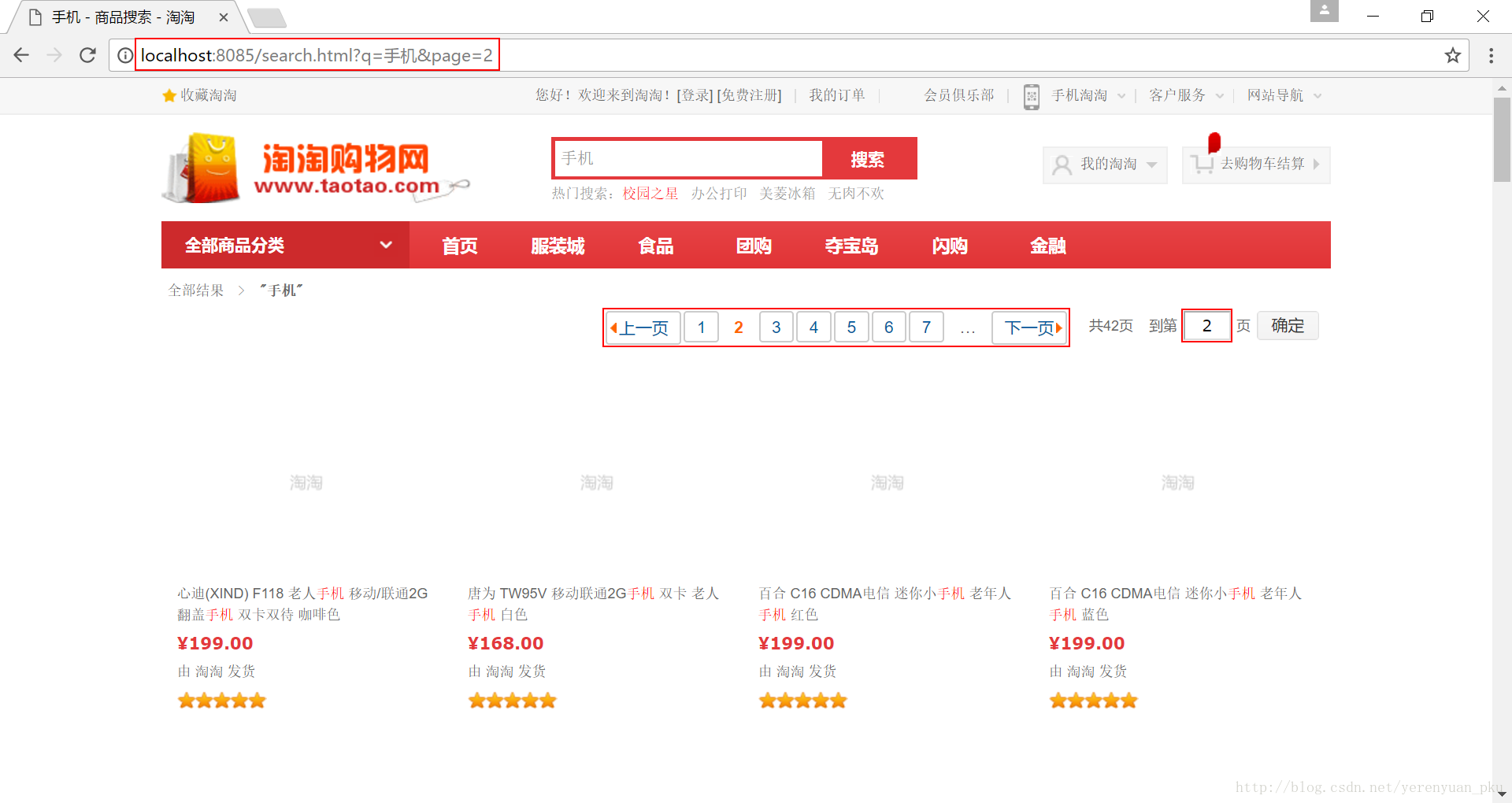Open 团购 navigation item
Screen dimensions: 1512x803
pos(754,246)
